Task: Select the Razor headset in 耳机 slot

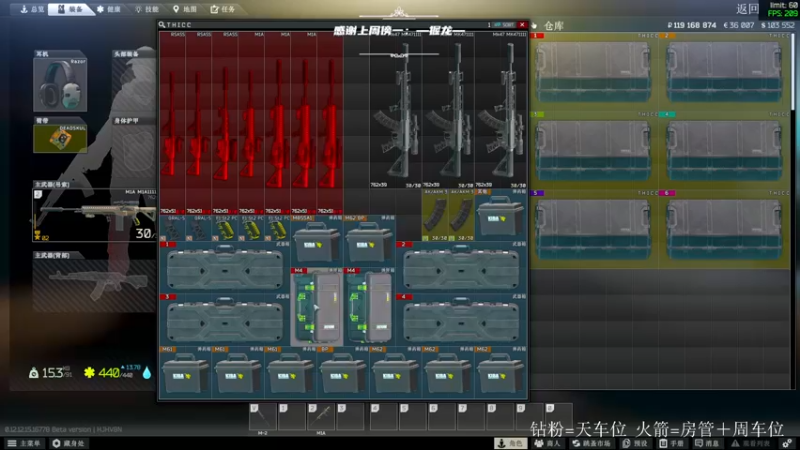Action: pos(60,84)
